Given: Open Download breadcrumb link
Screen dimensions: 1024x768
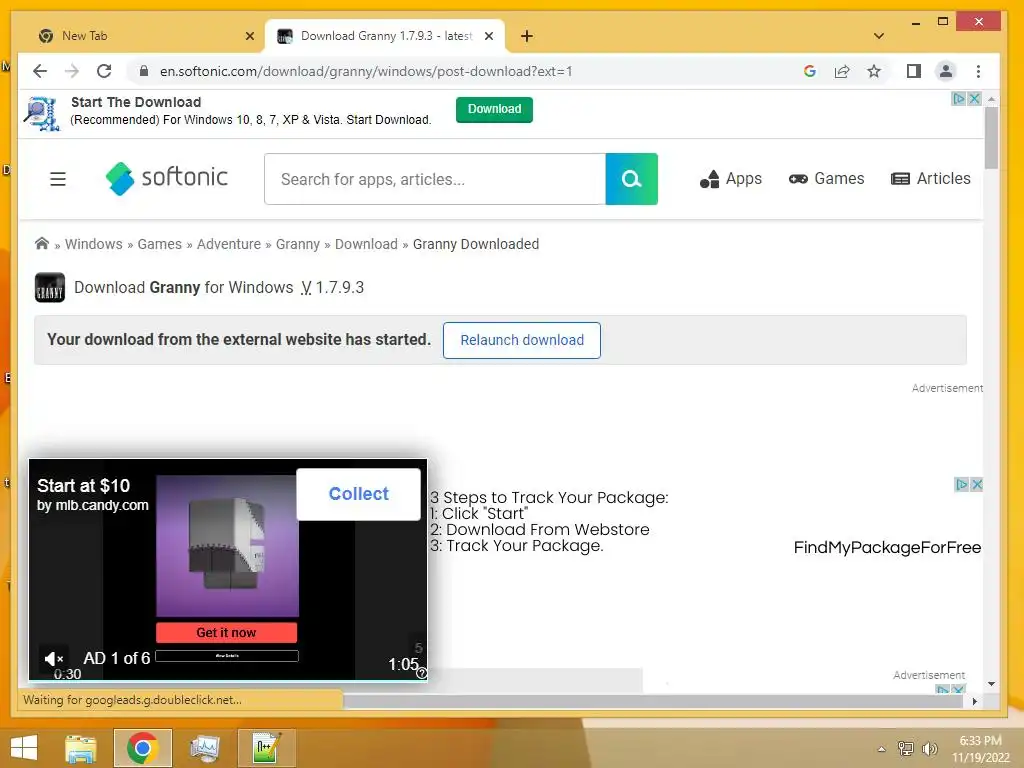Looking at the screenshot, I should (x=366, y=244).
